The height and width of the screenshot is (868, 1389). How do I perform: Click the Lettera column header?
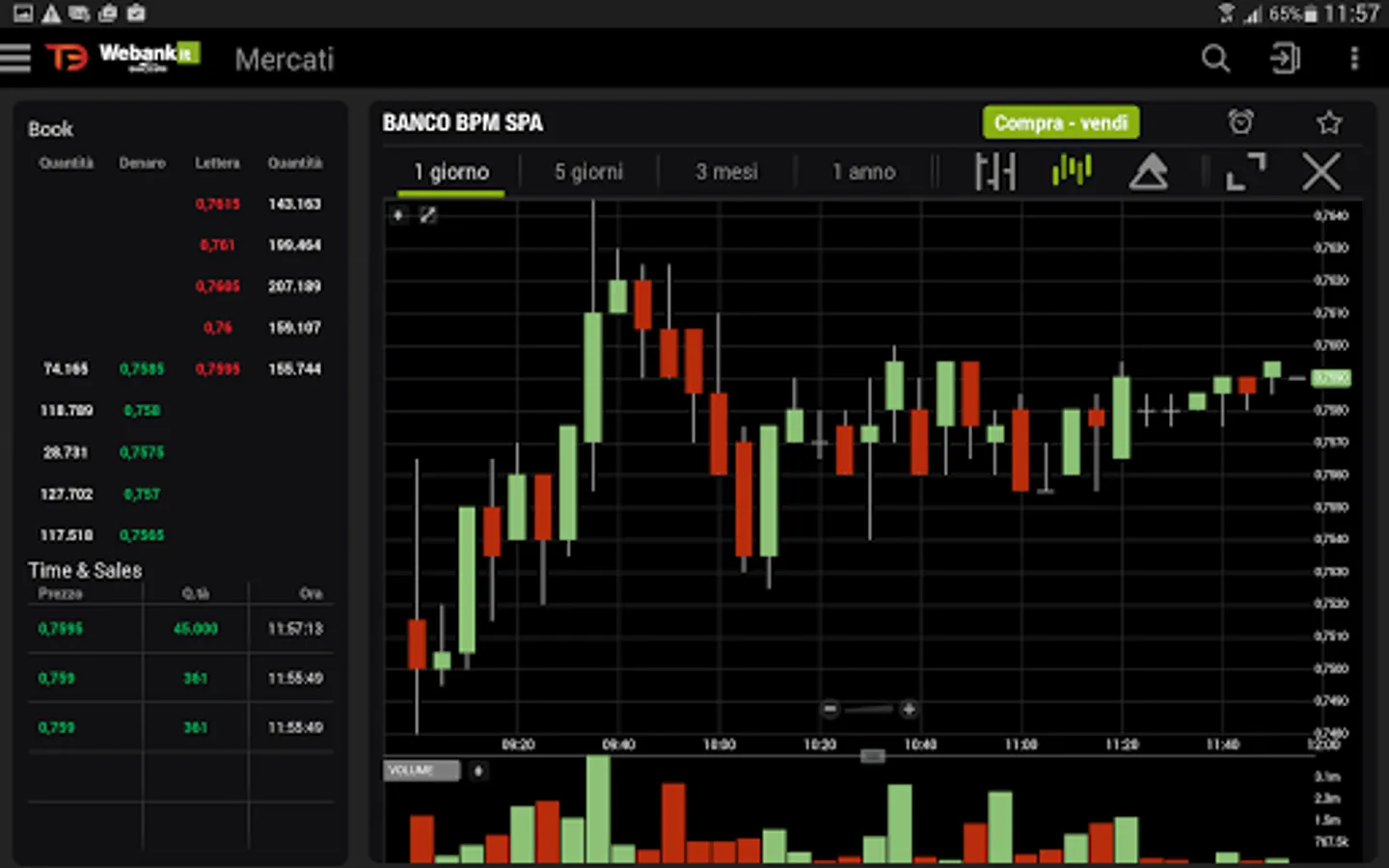(218, 163)
